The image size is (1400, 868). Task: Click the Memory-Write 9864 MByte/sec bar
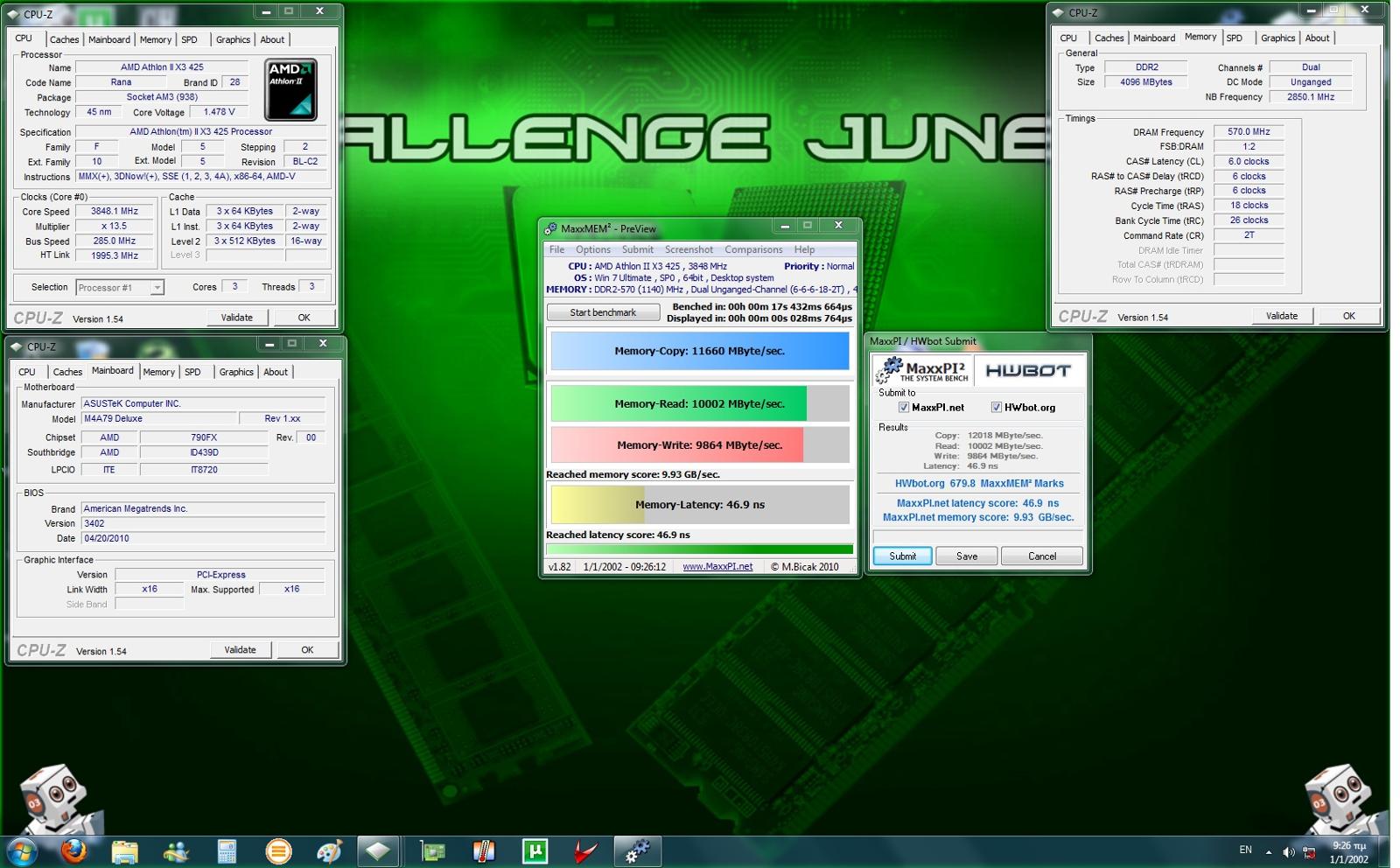coord(699,444)
